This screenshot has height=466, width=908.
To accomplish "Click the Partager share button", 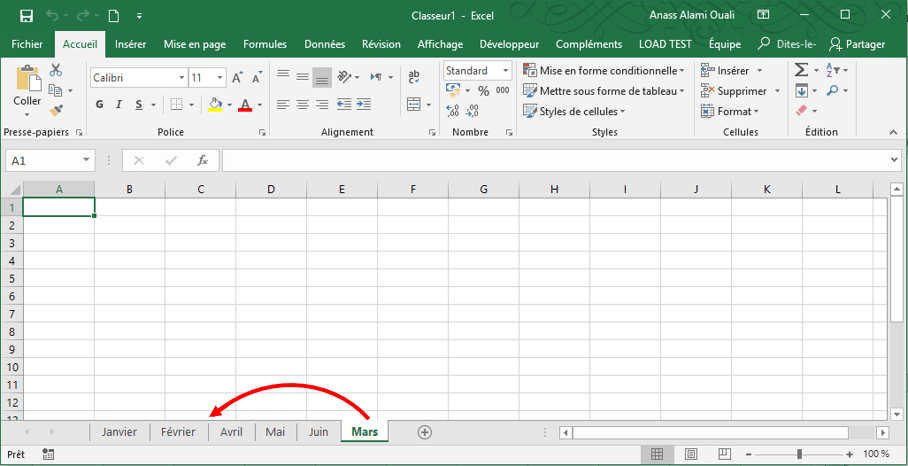I will coord(858,44).
